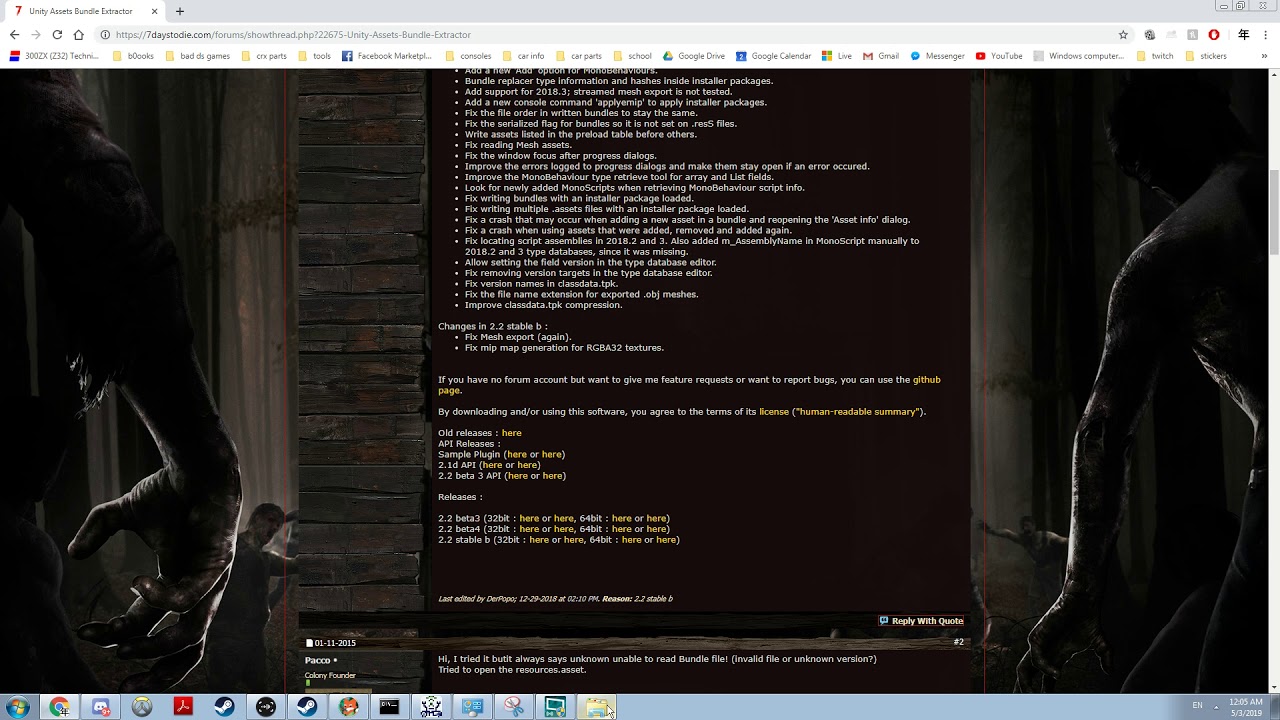The width and height of the screenshot is (1280, 720).
Task: Open the command prompt taskbar icon
Action: (389, 707)
